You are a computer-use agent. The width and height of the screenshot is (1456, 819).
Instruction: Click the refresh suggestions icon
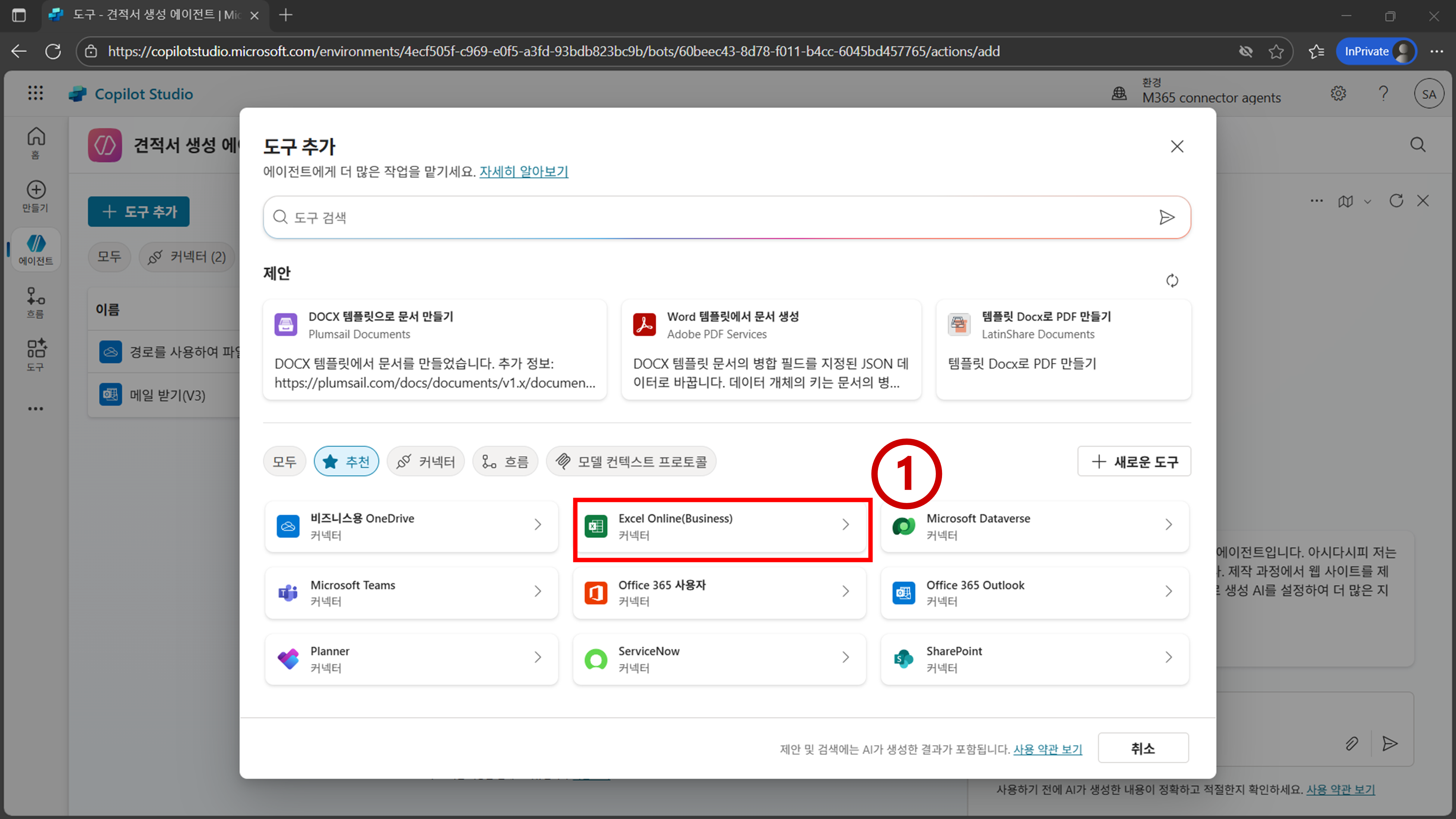[x=1172, y=280]
